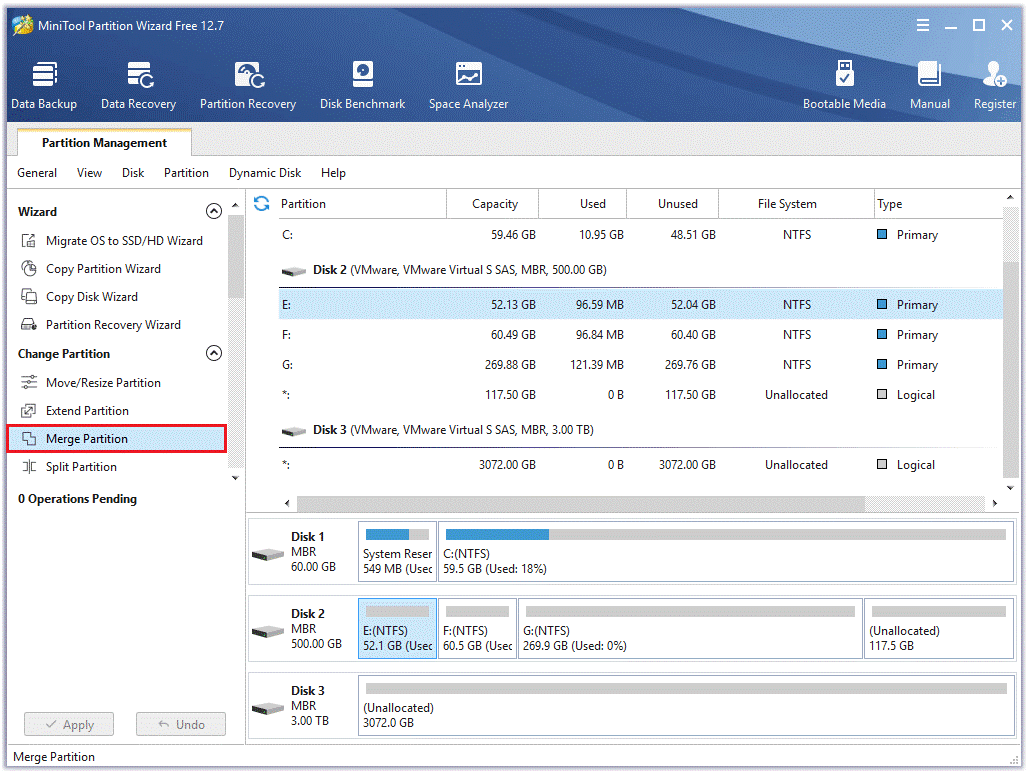
Task: Collapse the Wizard section
Action: click(213, 212)
